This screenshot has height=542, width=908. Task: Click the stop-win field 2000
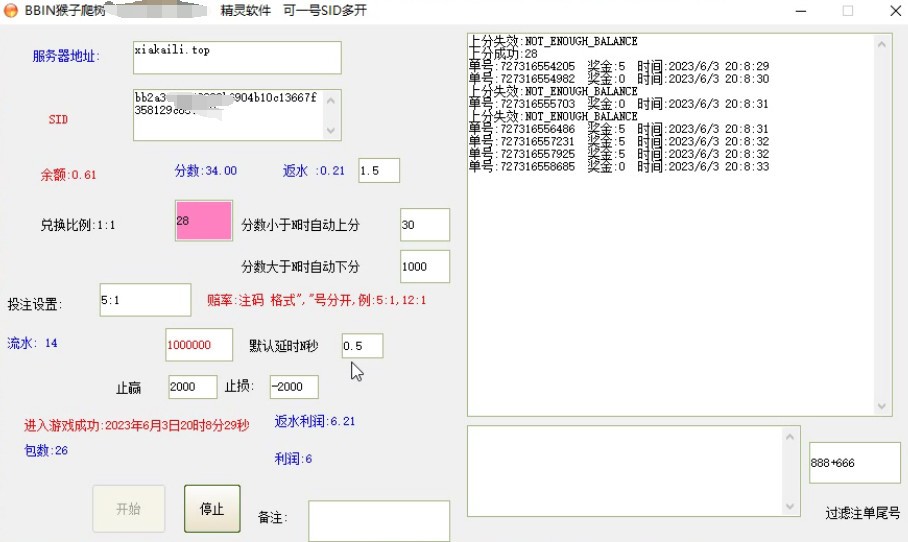[x=193, y=387]
